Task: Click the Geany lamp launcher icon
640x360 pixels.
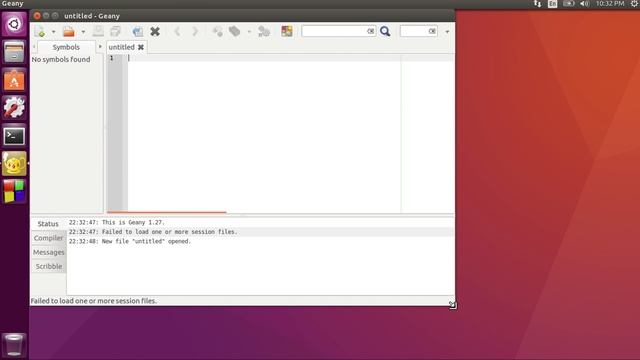Action: (14, 164)
